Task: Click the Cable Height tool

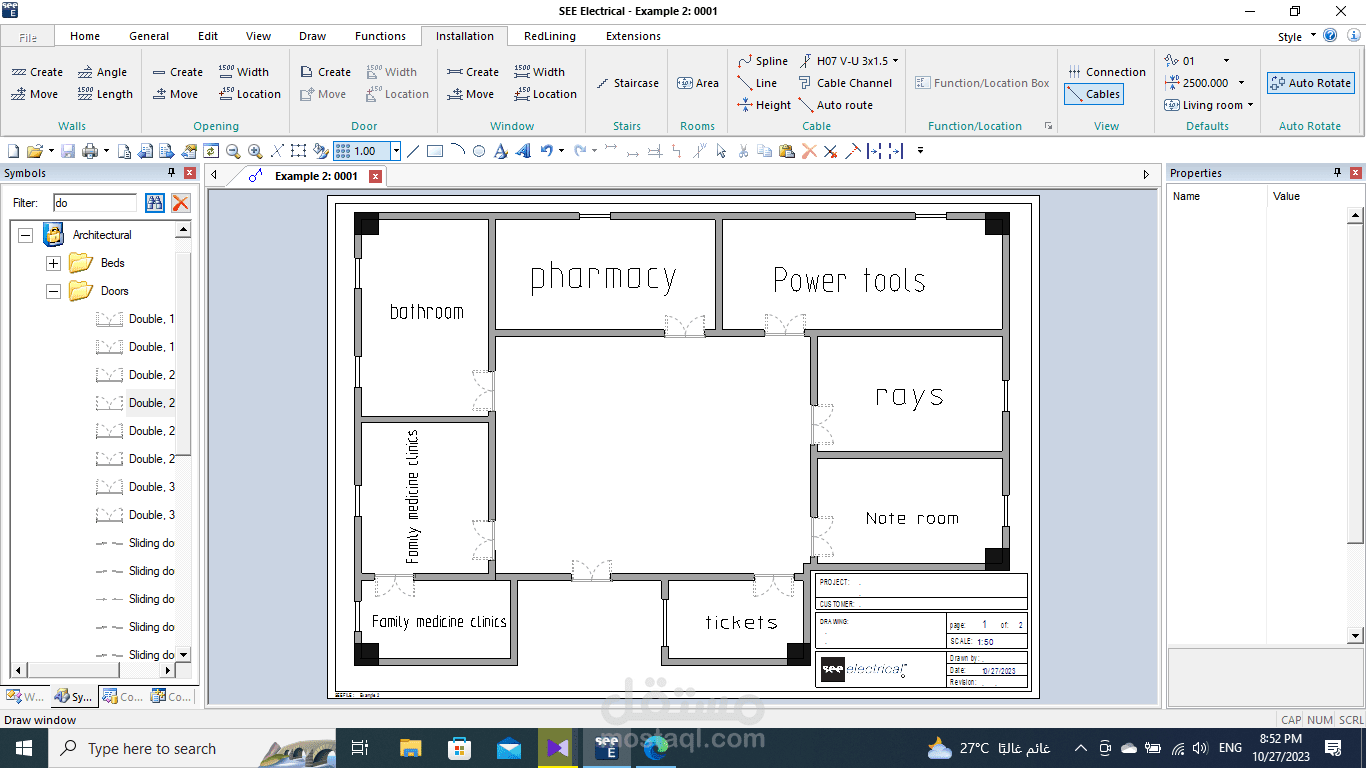Action: [764, 105]
